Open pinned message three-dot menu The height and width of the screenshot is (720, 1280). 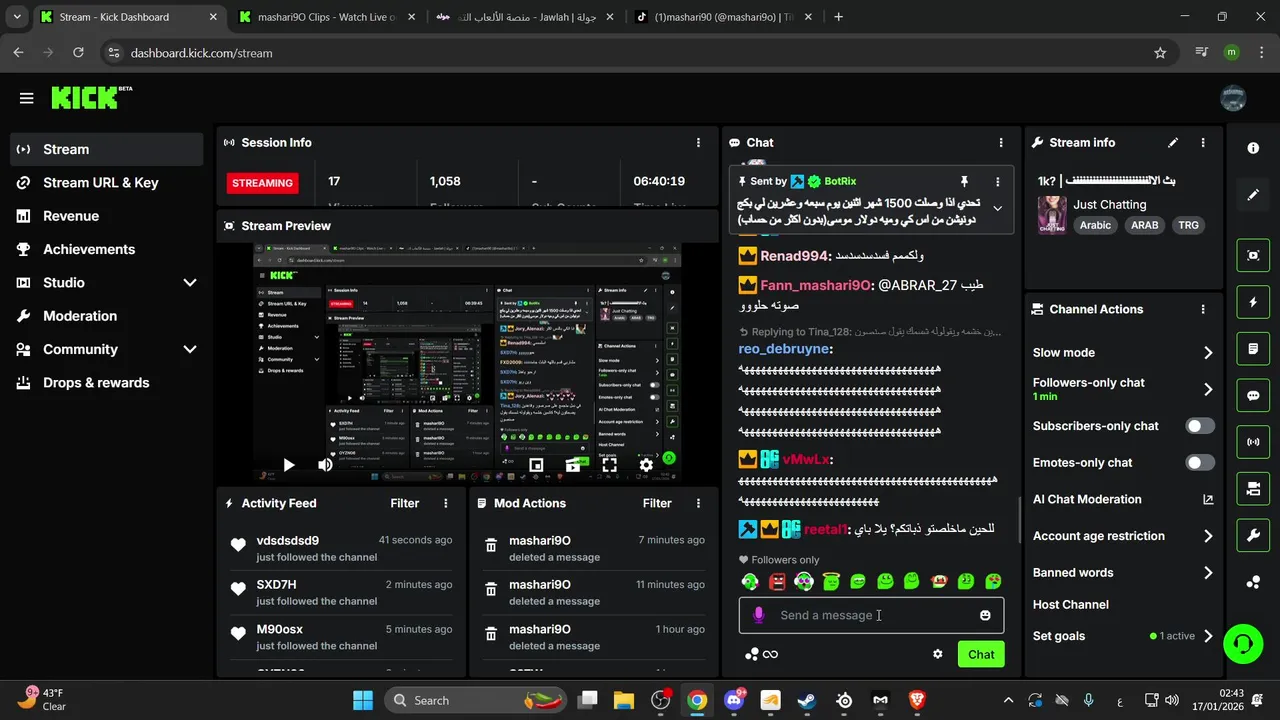pos(997,181)
